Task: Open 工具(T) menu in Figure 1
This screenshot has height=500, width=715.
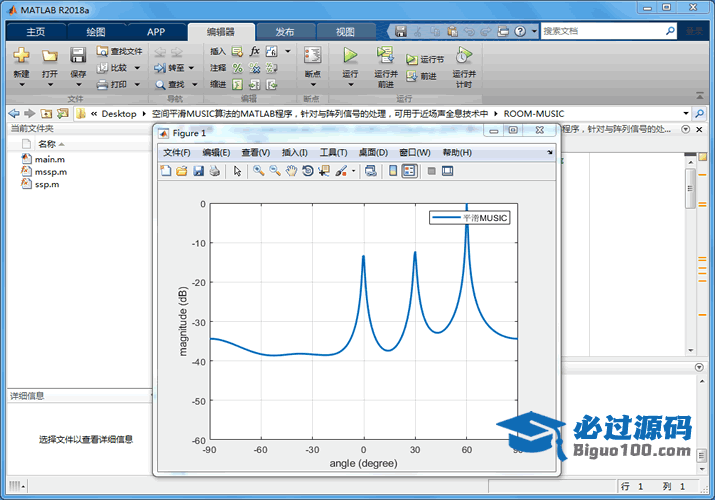Action: pos(333,153)
